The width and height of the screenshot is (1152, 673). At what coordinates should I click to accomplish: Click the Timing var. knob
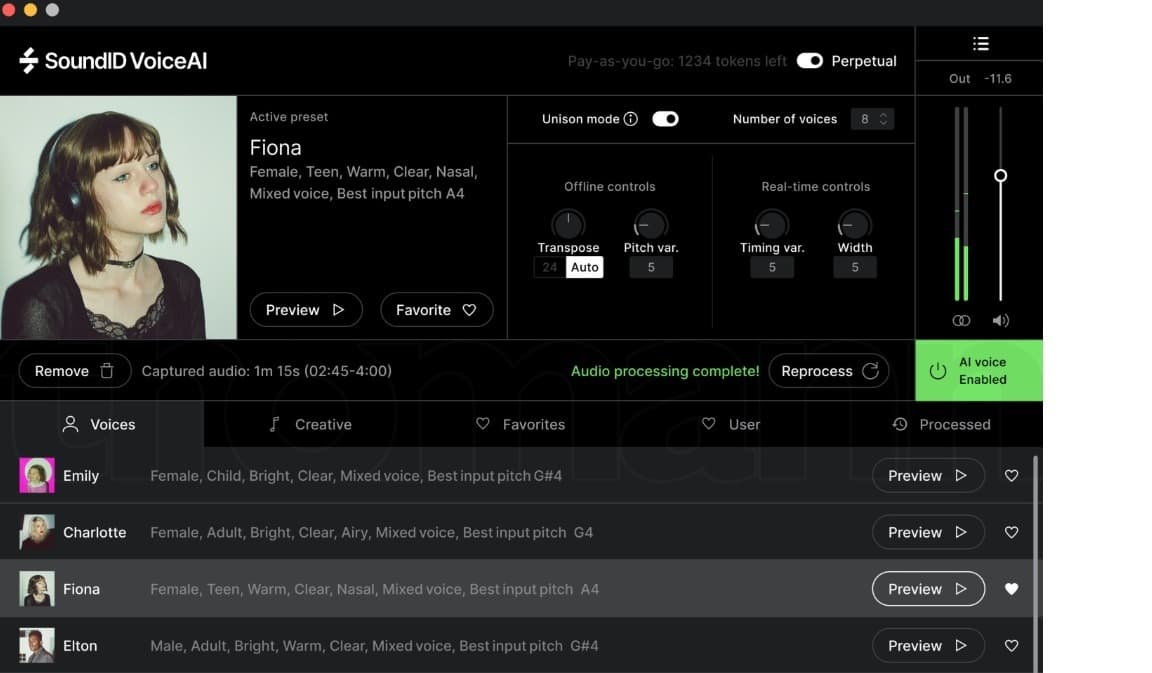point(771,224)
